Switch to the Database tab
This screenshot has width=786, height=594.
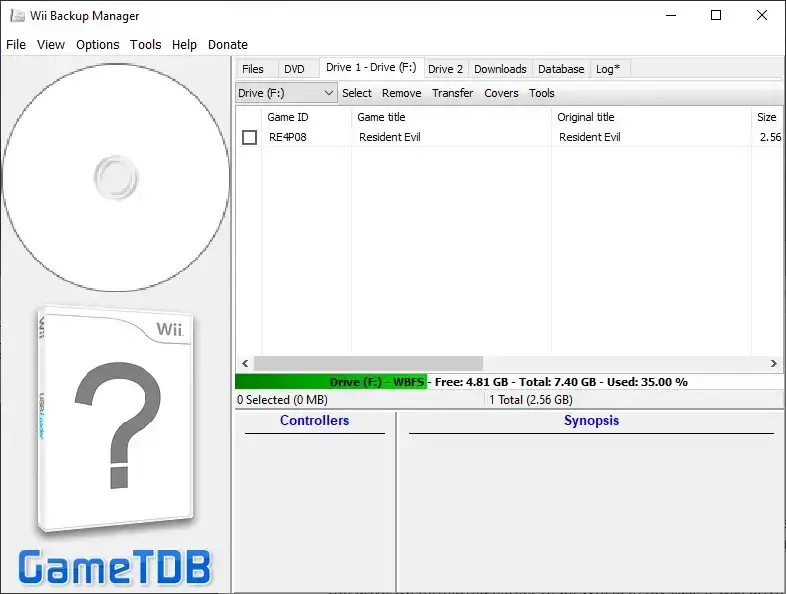[x=561, y=69]
